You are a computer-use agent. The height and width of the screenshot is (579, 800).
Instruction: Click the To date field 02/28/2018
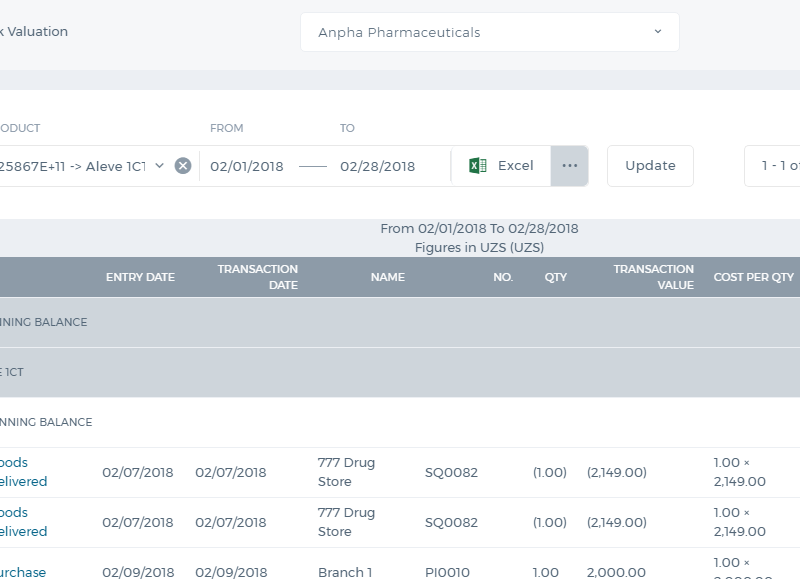coord(378,166)
